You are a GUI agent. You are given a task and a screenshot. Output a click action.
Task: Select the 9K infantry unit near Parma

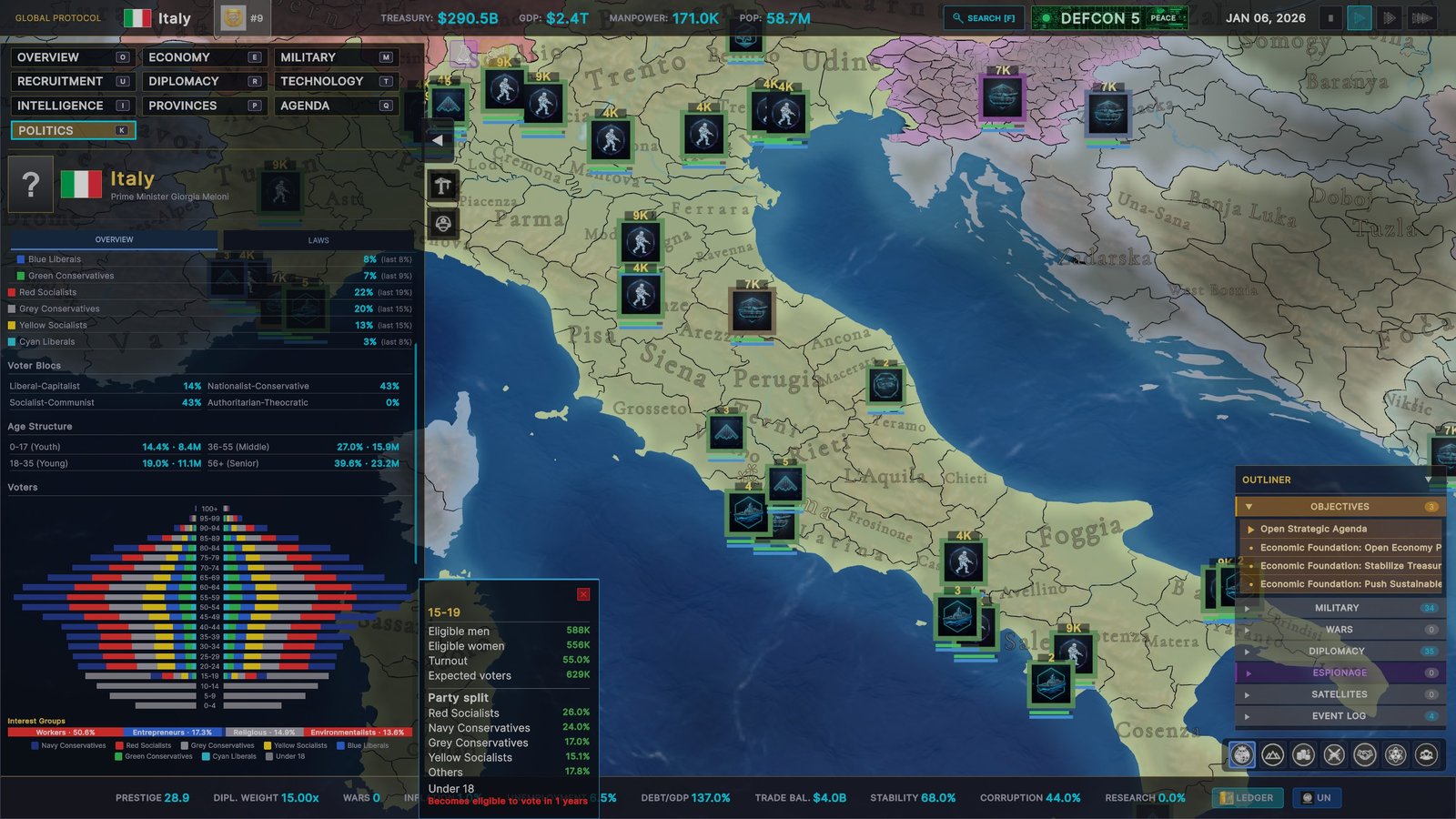[x=641, y=242]
